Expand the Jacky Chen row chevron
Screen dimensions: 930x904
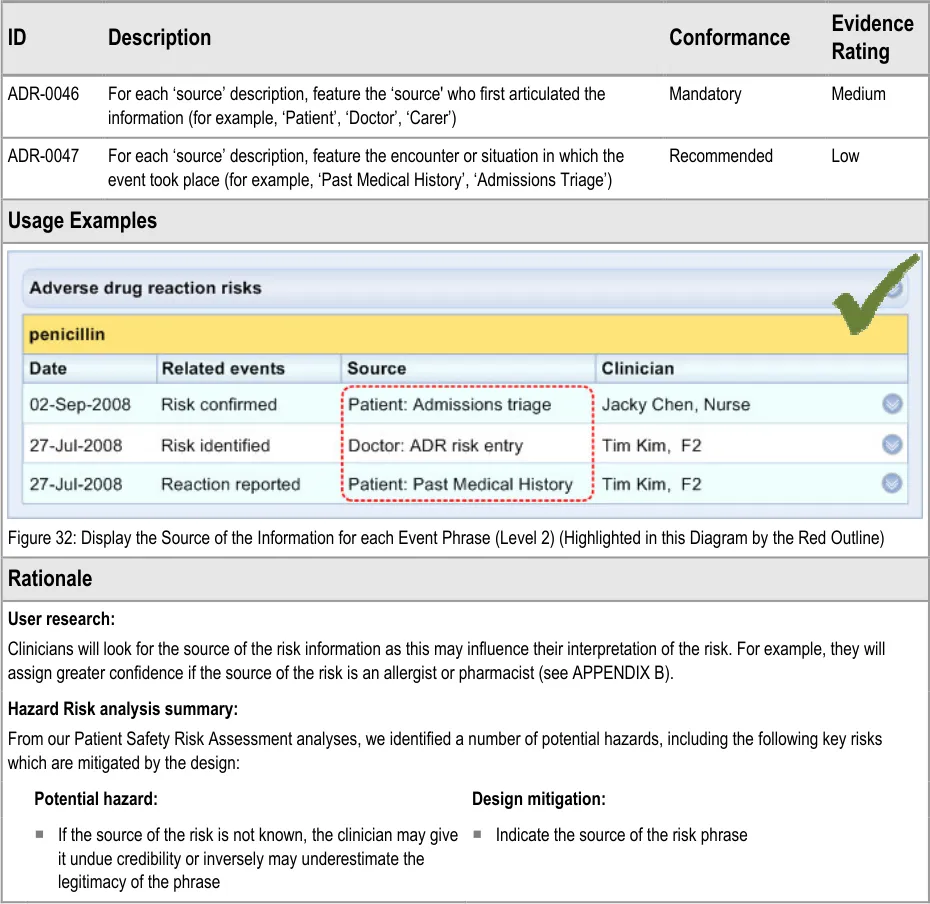pos(892,405)
